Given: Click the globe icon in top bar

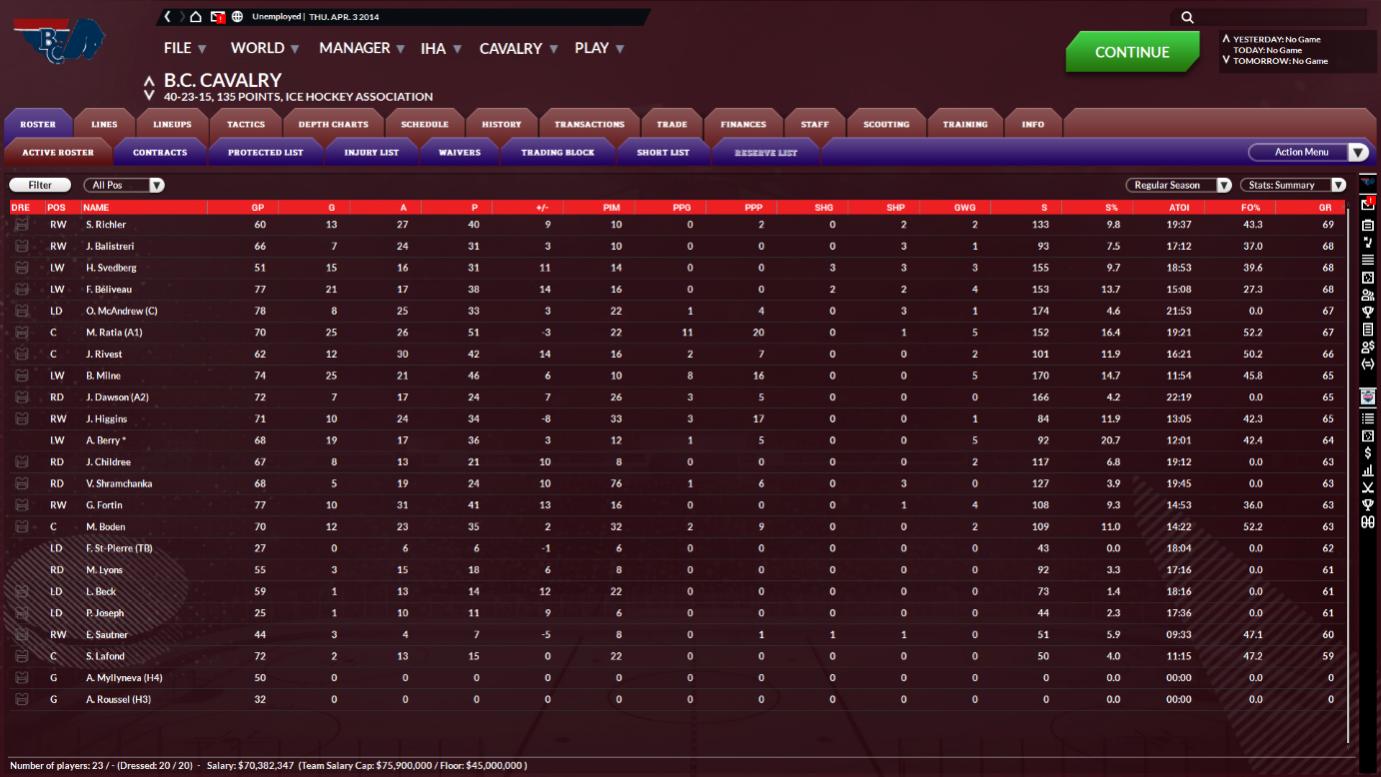Looking at the screenshot, I should (x=237, y=17).
